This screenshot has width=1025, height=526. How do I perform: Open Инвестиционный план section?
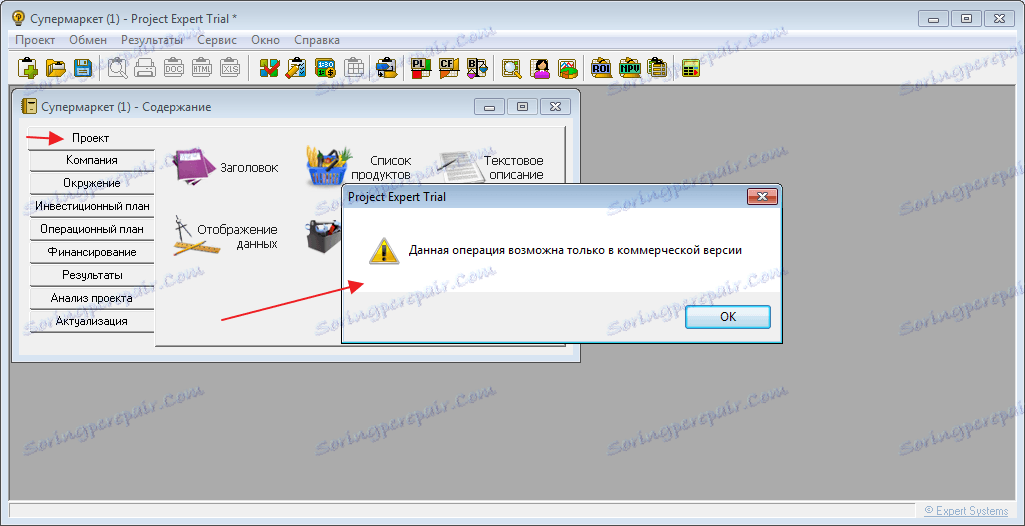92,206
